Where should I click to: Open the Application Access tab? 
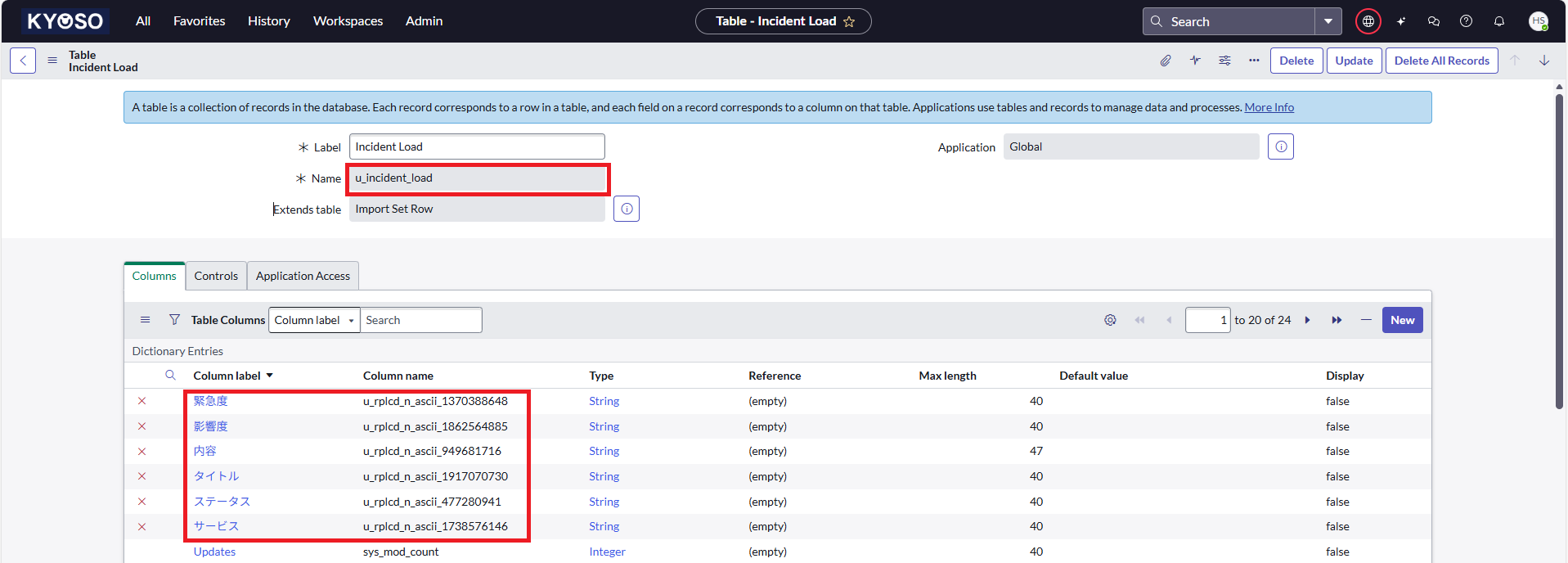[x=303, y=276]
